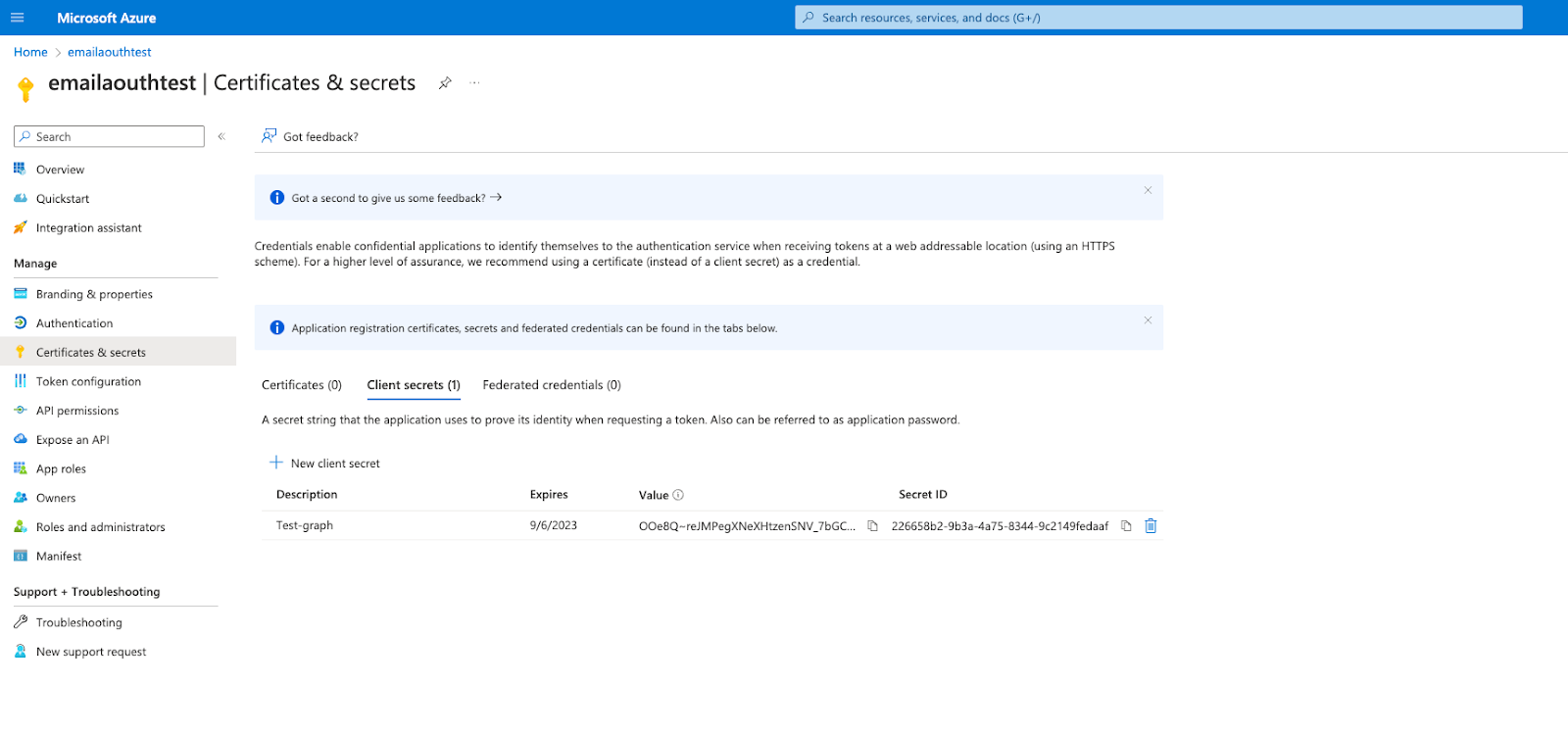Image resolution: width=1568 pixels, height=734 pixels.
Task: Follow the Home breadcrumb link
Action: click(x=30, y=52)
